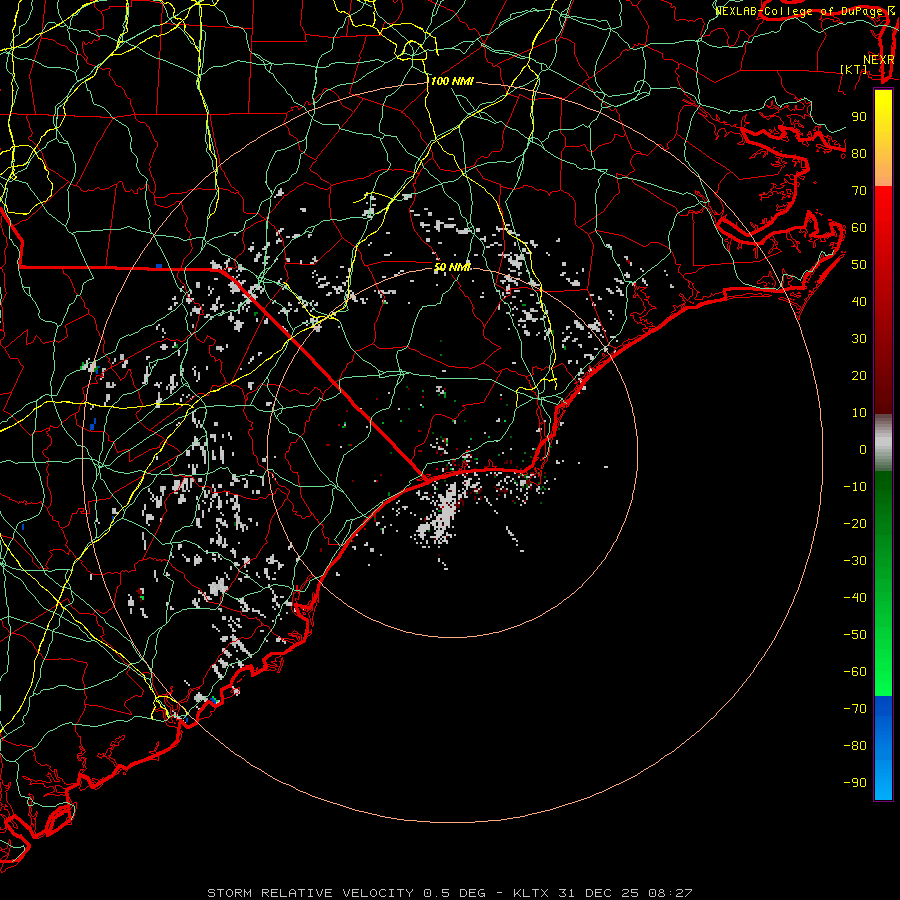The width and height of the screenshot is (900, 900).
Task: Click the 08:27 timestamp
Action: click(670, 893)
